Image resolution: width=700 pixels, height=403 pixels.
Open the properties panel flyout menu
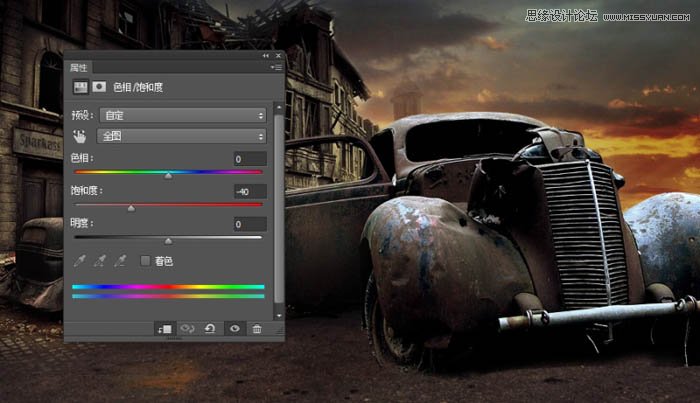coord(274,68)
